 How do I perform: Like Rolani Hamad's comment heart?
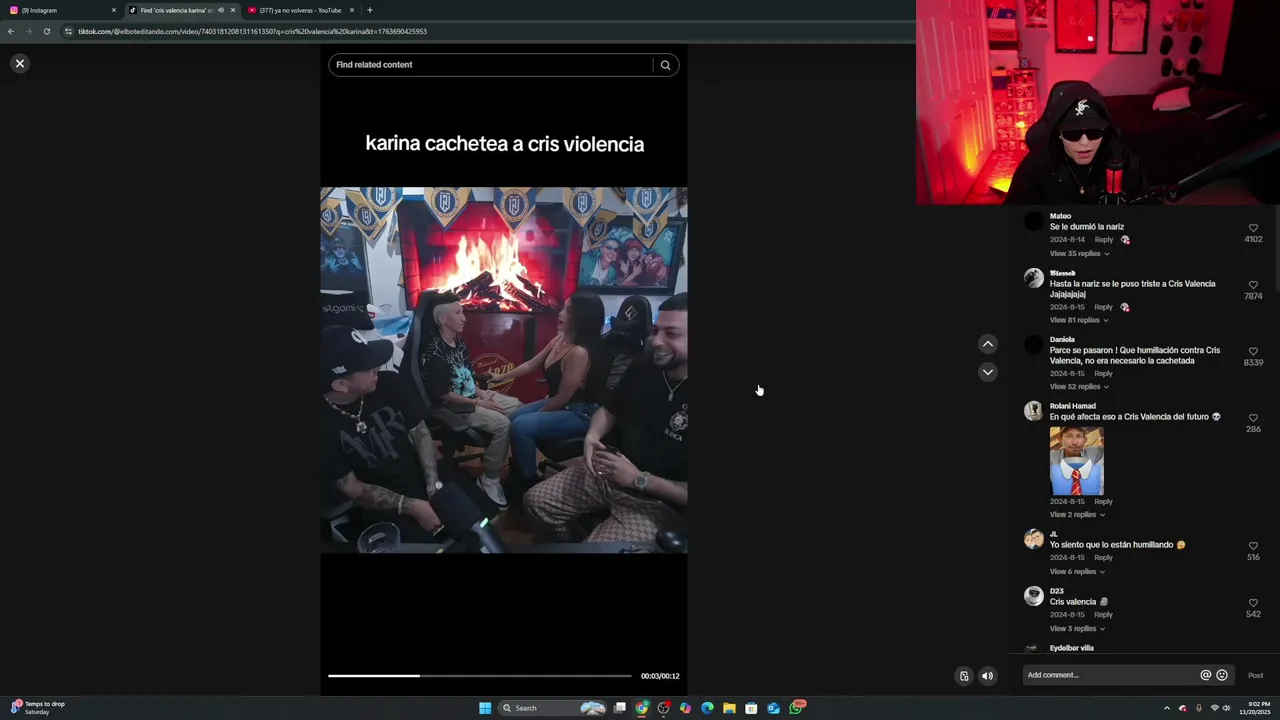point(1253,418)
